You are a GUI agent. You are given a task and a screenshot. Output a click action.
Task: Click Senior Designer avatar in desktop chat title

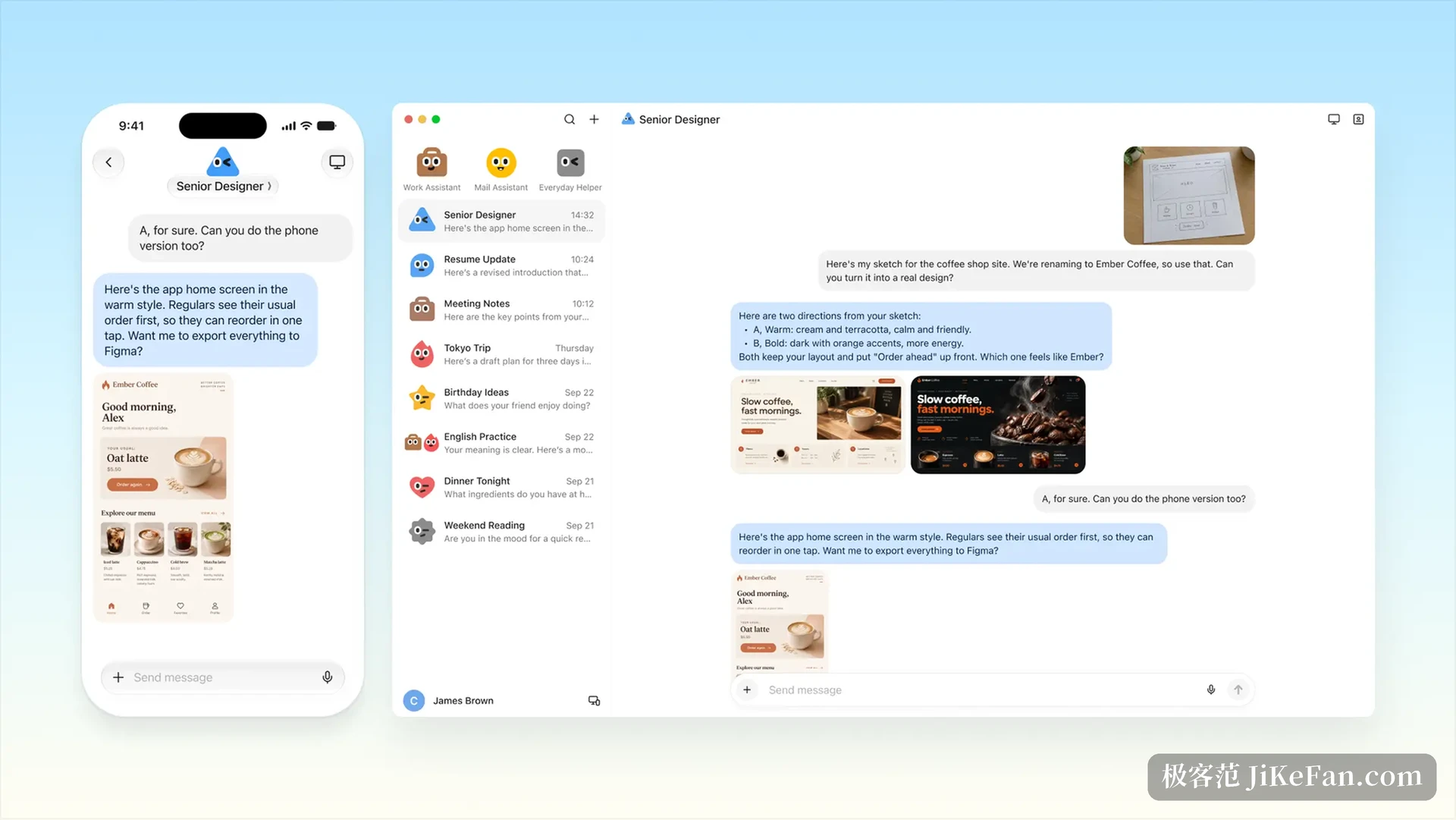(x=628, y=119)
